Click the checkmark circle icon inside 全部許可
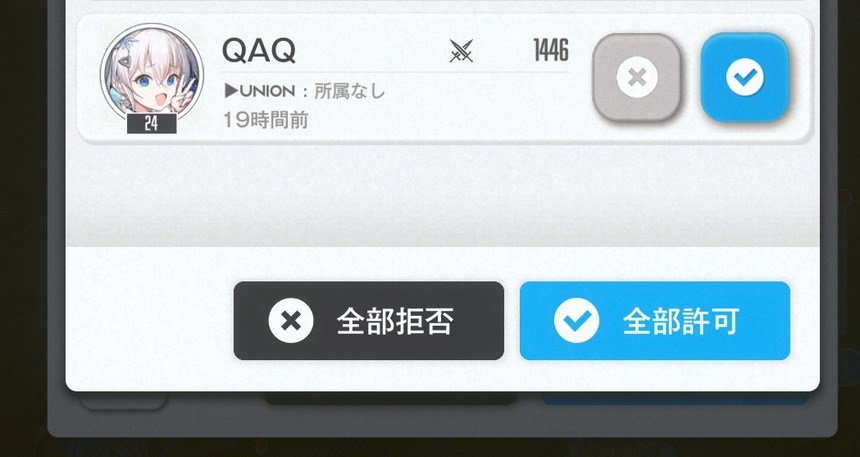 coord(576,321)
